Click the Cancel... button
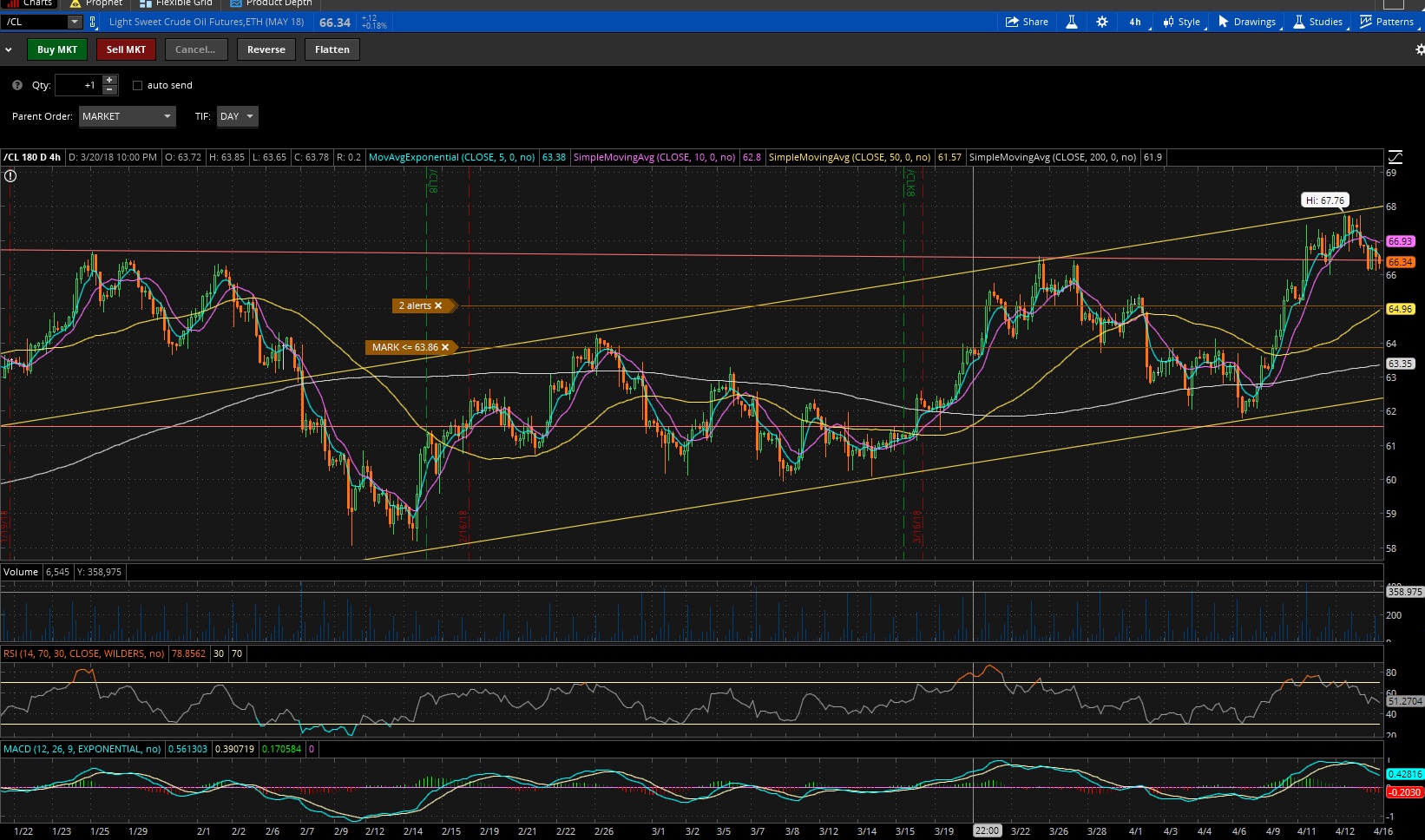The width and height of the screenshot is (1425, 840). (x=195, y=49)
